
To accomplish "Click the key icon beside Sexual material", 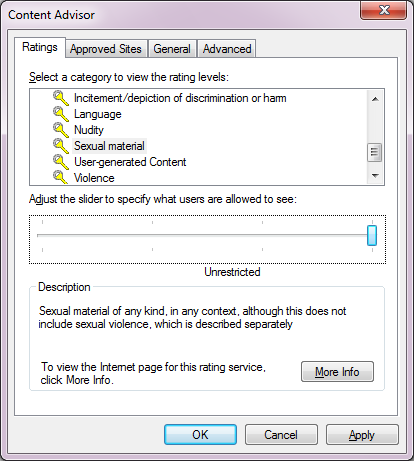I will 61,146.
